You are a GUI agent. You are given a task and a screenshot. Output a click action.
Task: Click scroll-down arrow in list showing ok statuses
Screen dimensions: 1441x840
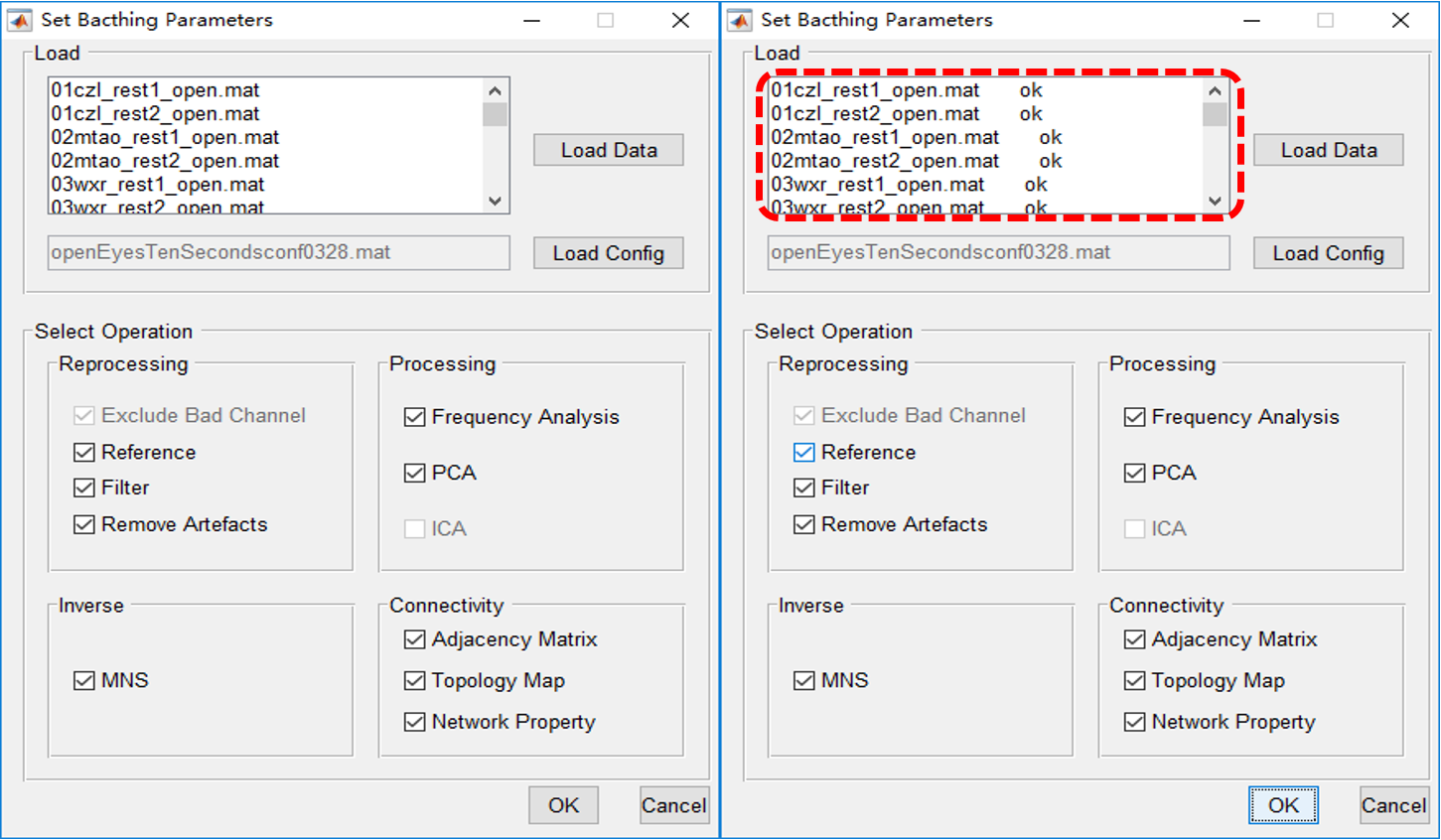click(x=1215, y=201)
